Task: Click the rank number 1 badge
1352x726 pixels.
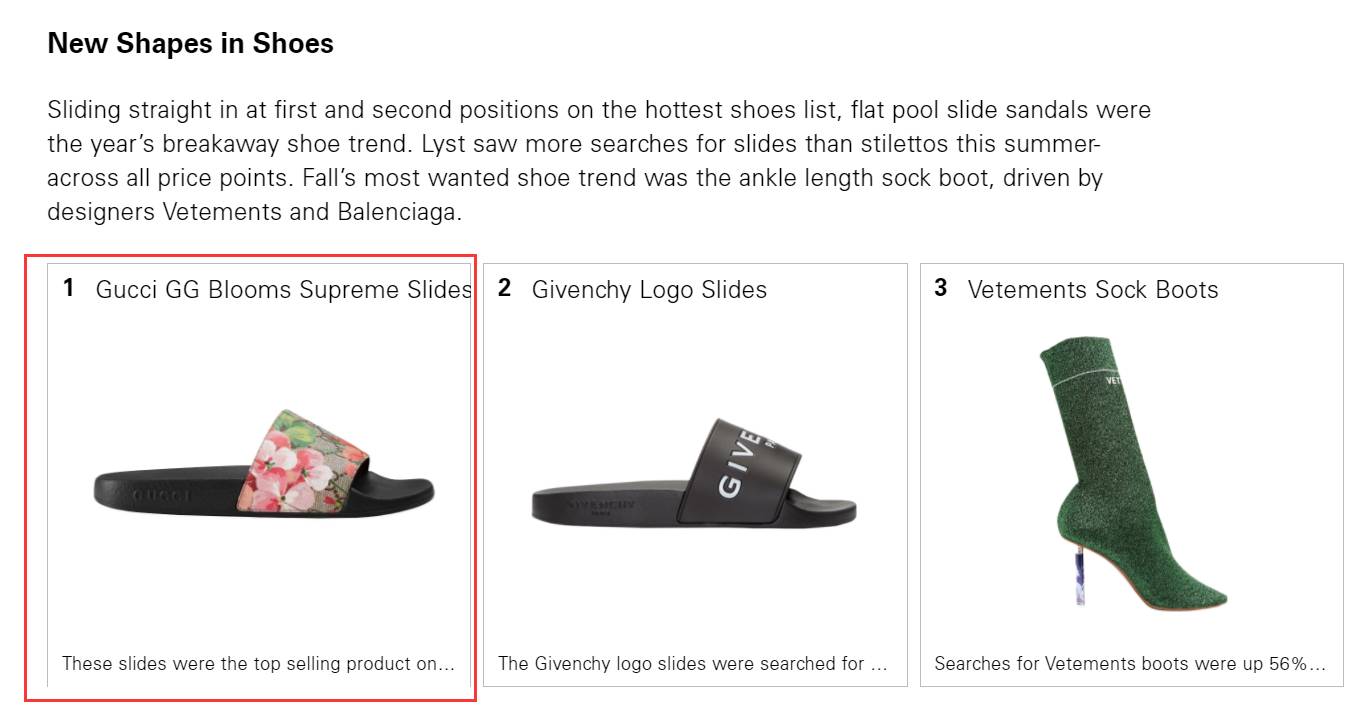Action: pyautogui.click(x=68, y=289)
